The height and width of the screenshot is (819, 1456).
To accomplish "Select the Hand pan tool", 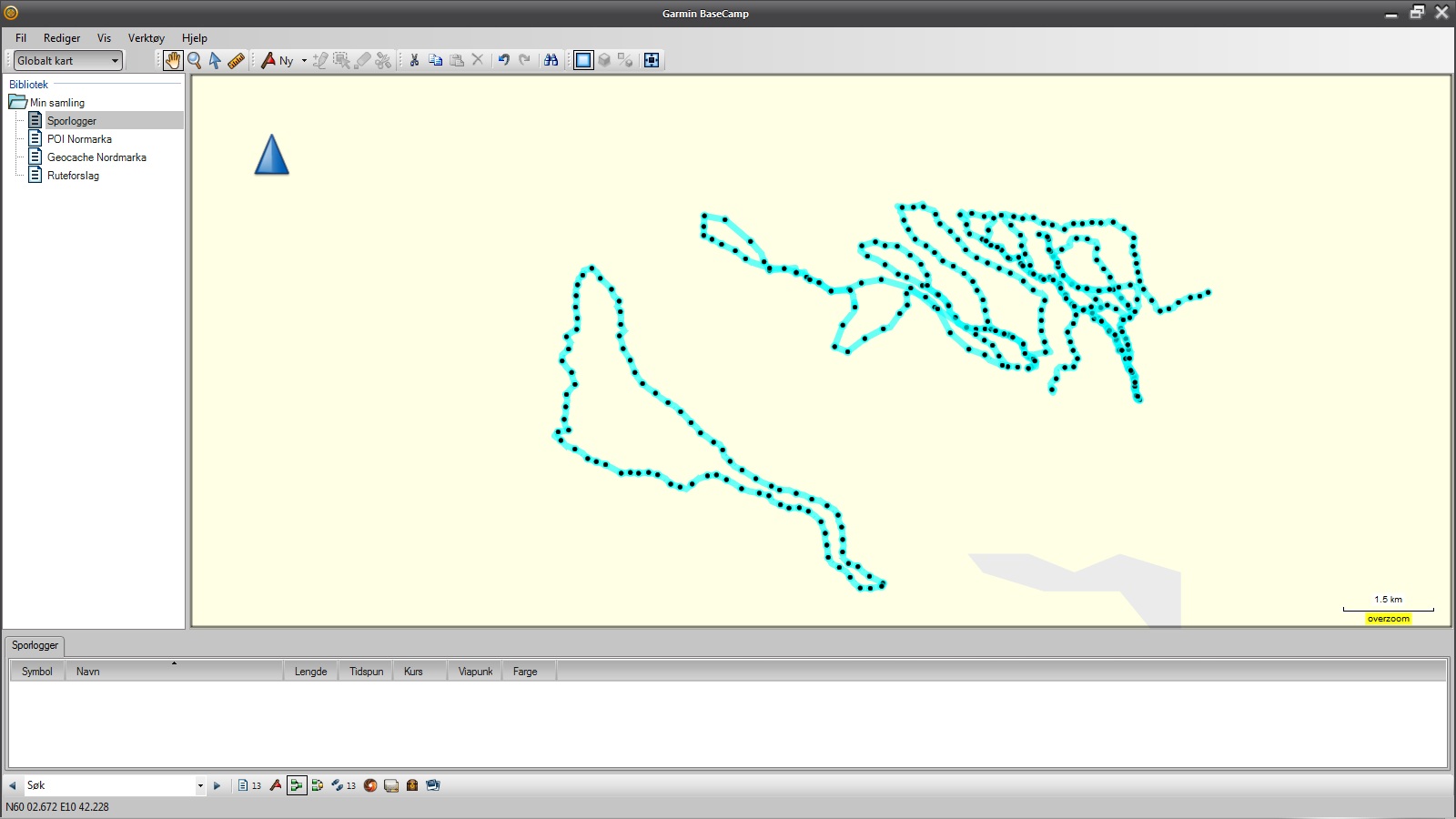I will (x=172, y=60).
